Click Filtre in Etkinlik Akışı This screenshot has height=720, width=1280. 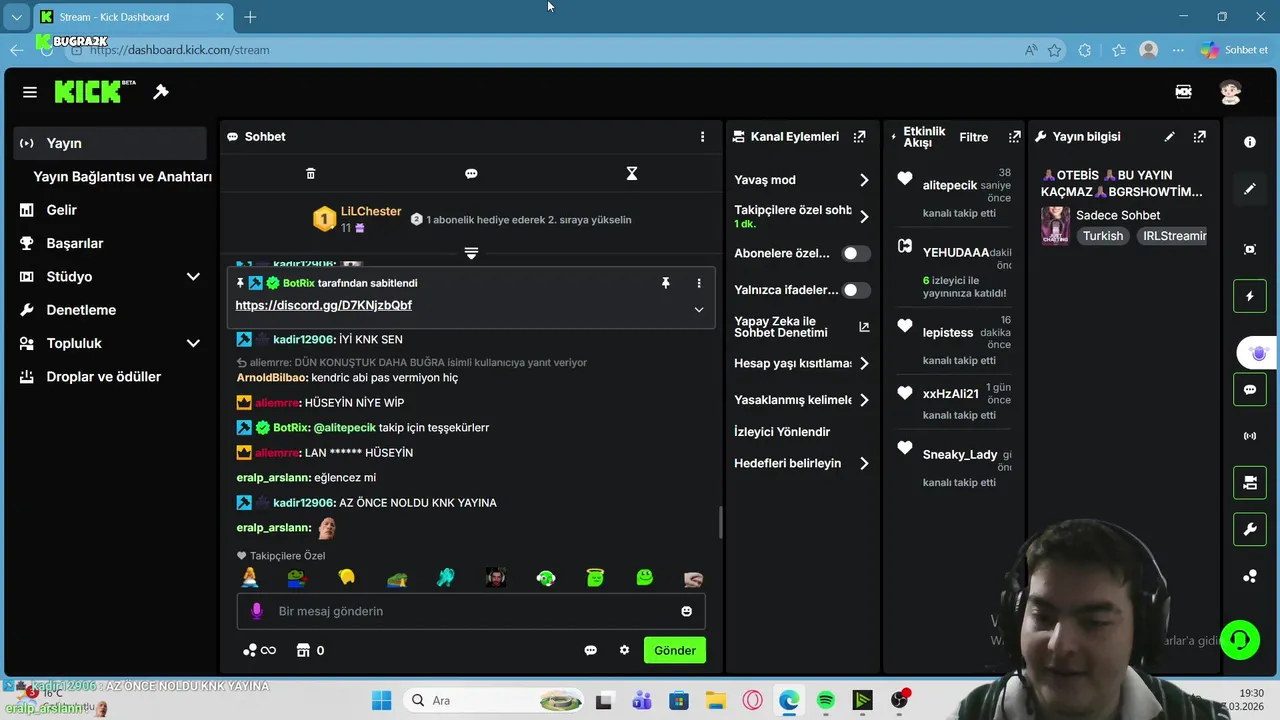[973, 137]
